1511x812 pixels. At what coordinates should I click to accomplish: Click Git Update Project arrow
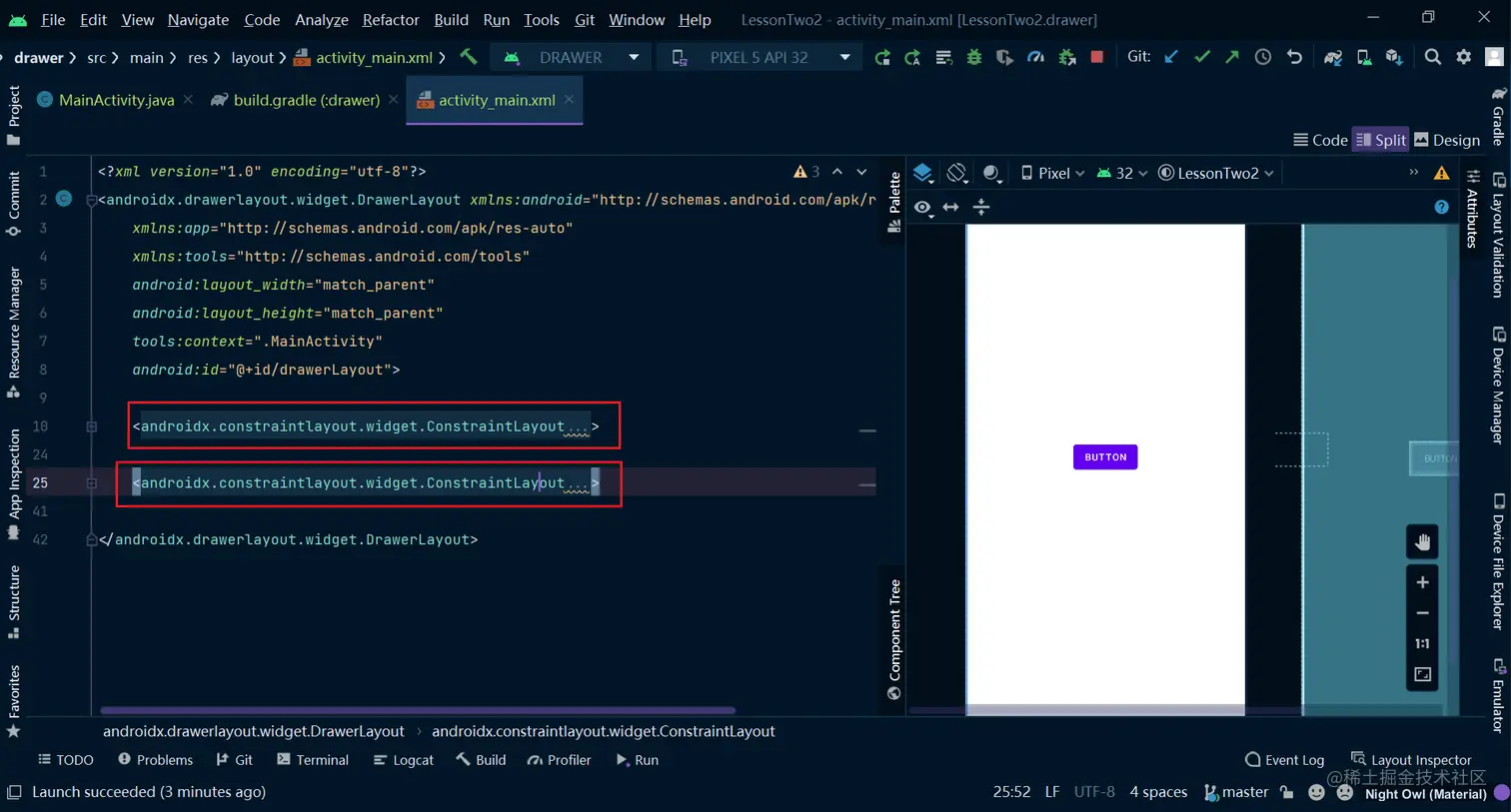[1171, 57]
